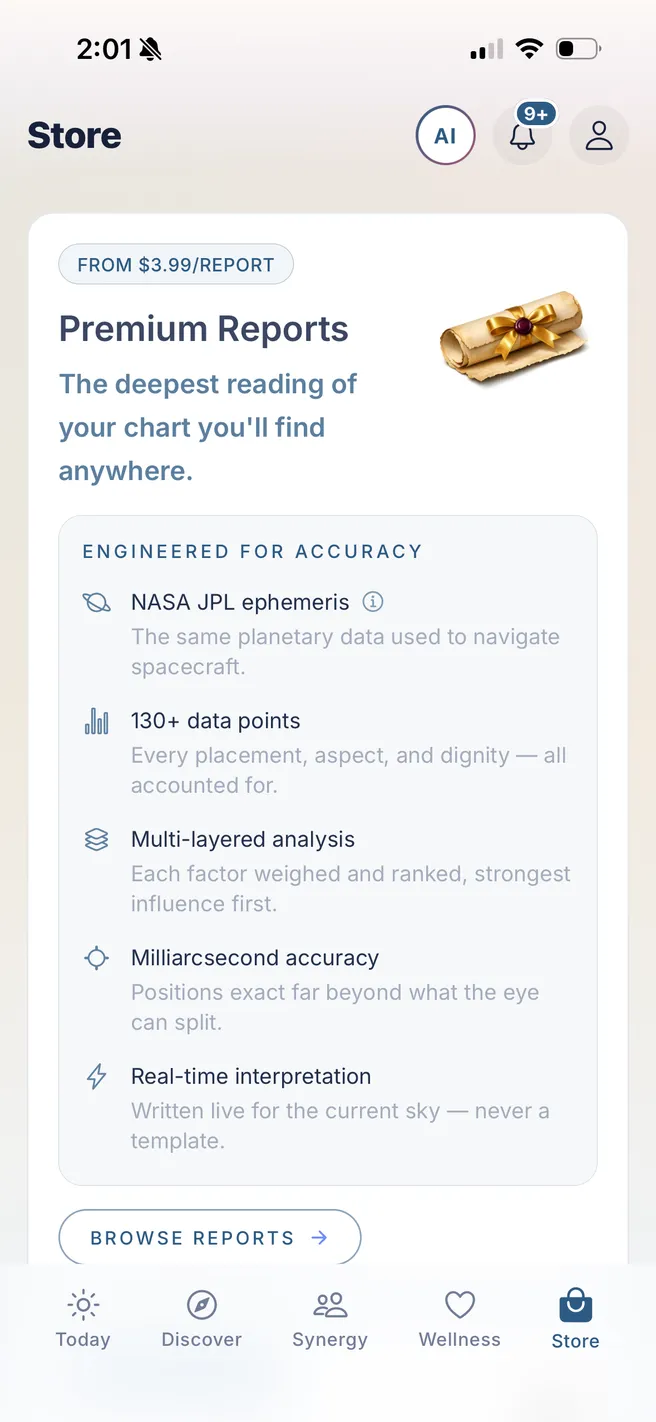Go to the Wellness tab
This screenshot has height=1422, width=656.
460,1319
